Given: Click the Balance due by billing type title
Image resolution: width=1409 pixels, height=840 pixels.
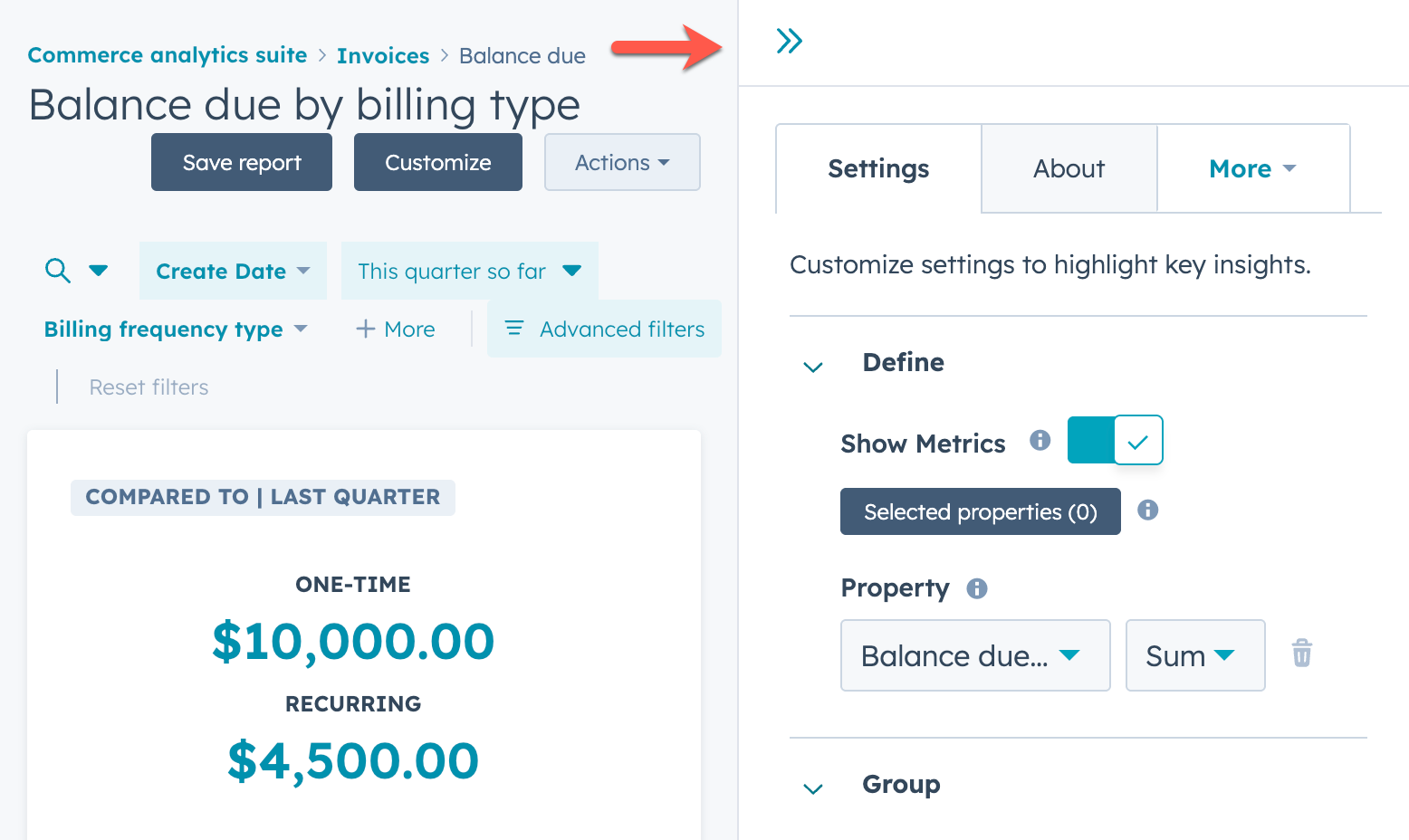Looking at the screenshot, I should pyautogui.click(x=304, y=105).
